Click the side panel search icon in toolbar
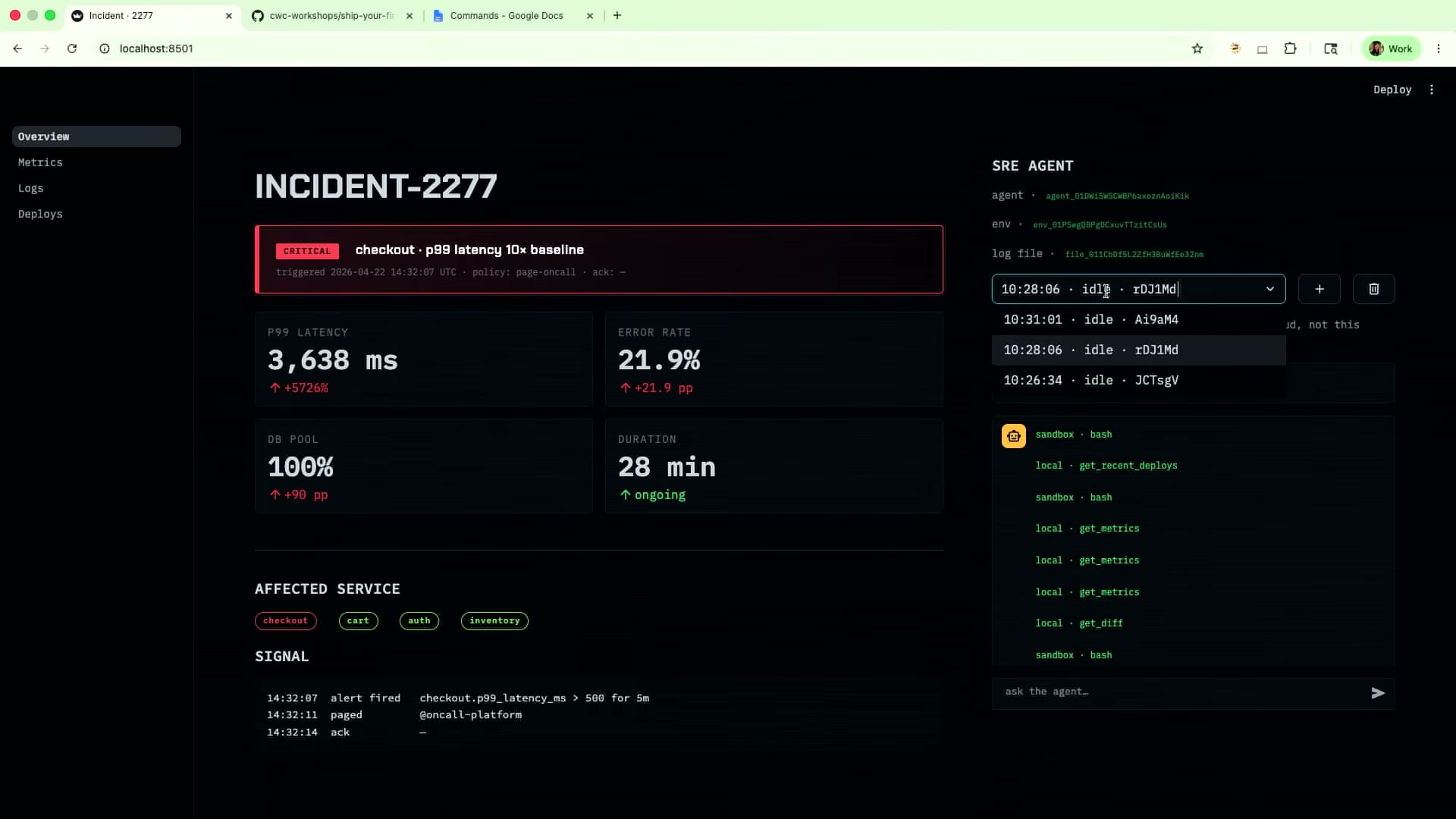Image resolution: width=1456 pixels, height=819 pixels. click(x=1330, y=49)
